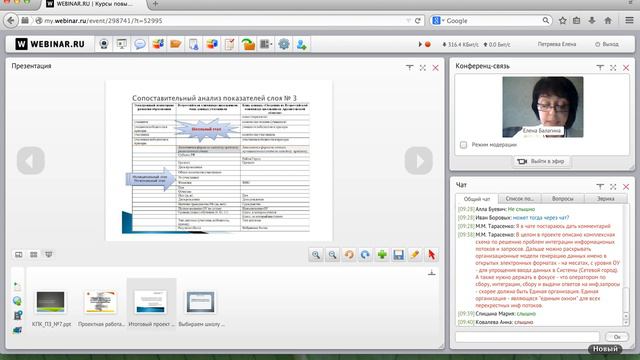
Task: Switch to the Список по... tab
Action: [520, 199]
